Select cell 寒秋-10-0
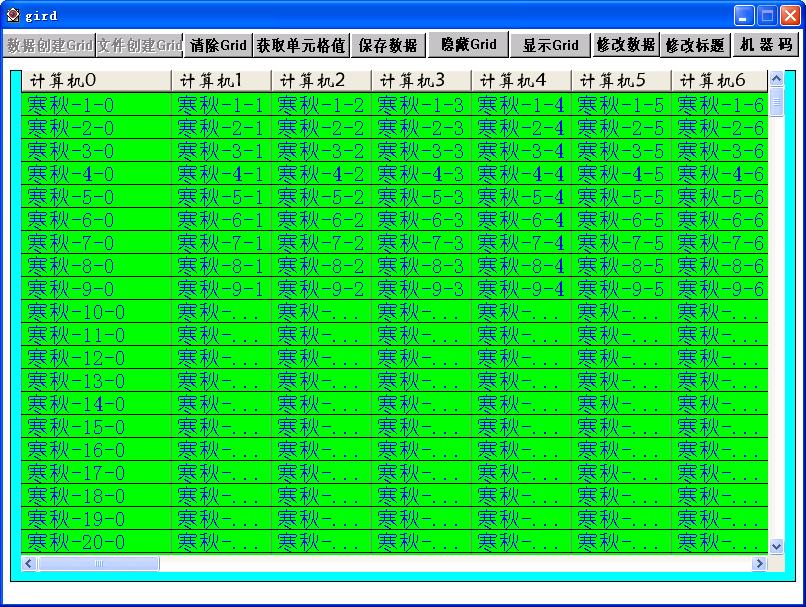 (96, 311)
